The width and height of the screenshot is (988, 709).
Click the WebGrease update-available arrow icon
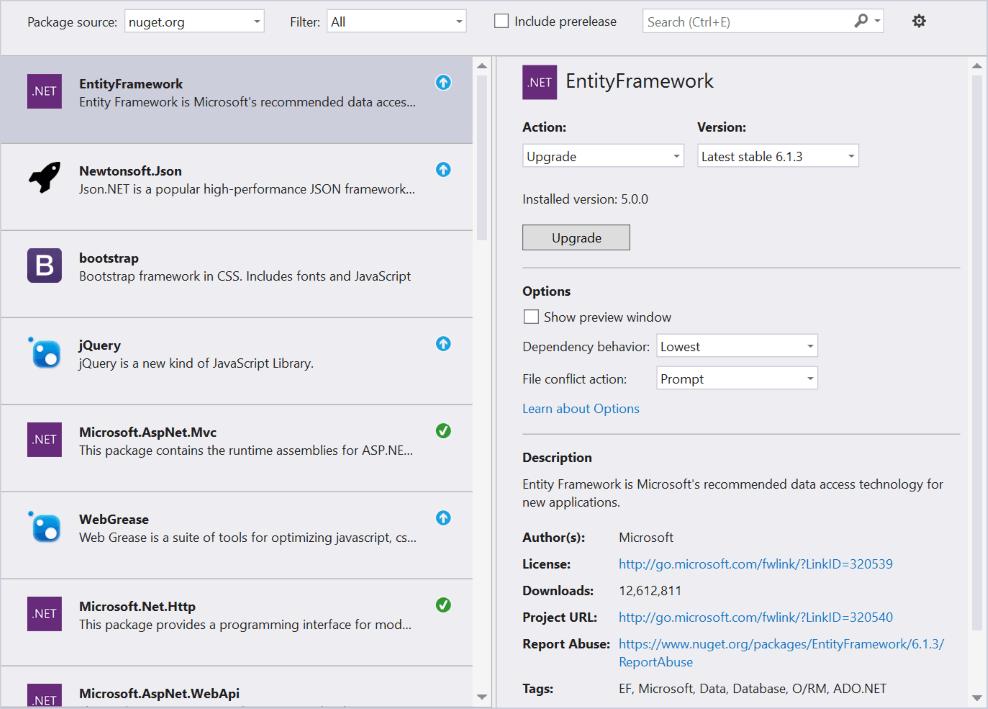443,517
